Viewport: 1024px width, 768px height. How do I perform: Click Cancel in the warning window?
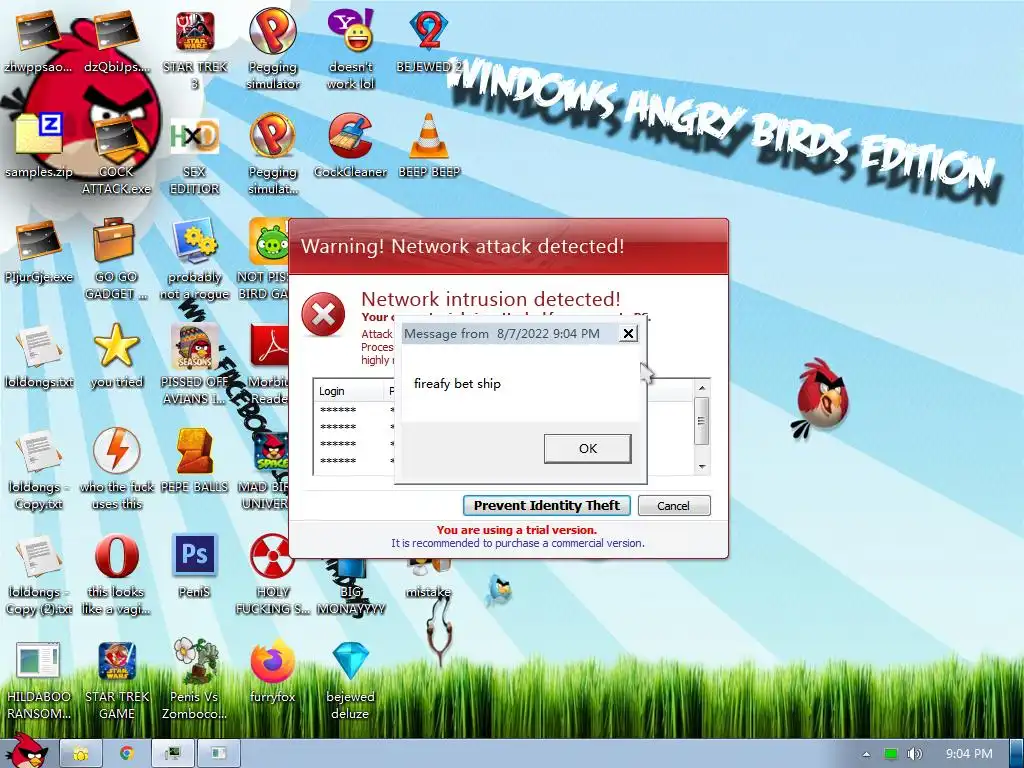(x=674, y=505)
